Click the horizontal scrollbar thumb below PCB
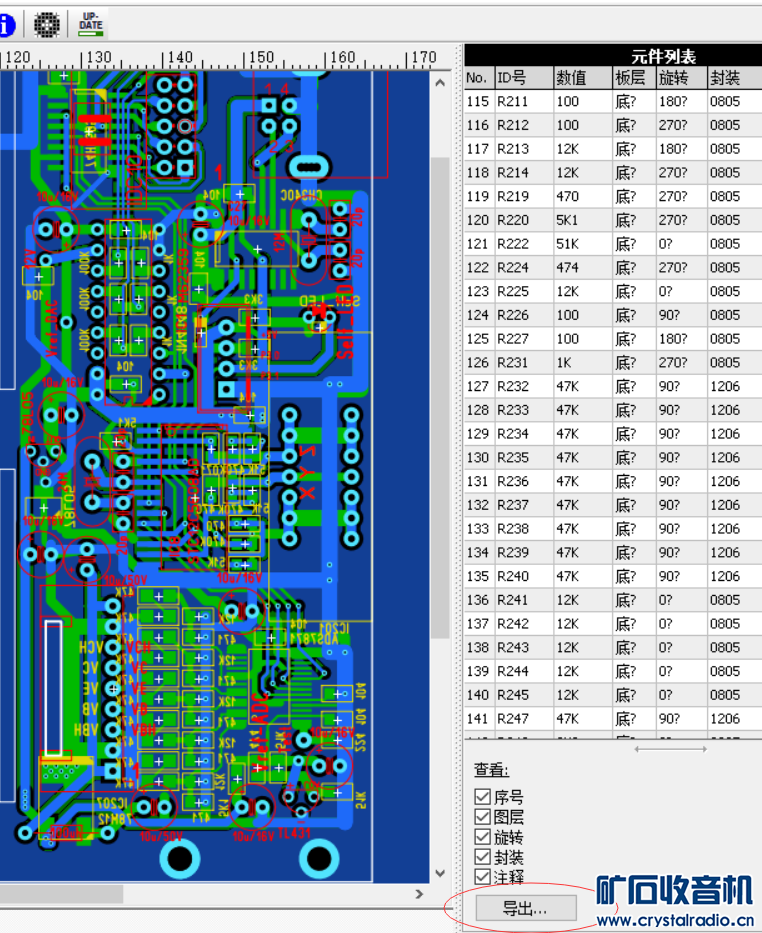 point(61,894)
